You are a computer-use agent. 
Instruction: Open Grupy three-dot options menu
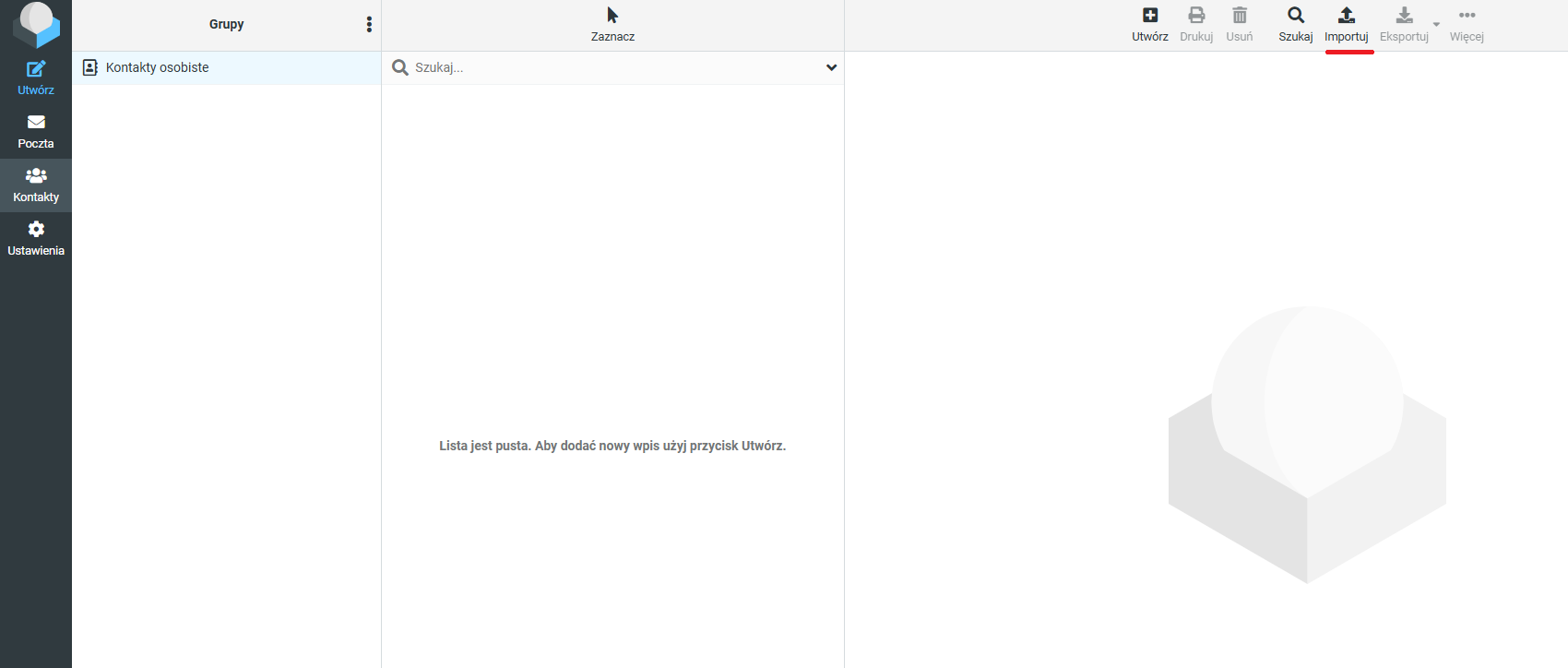coord(369,25)
